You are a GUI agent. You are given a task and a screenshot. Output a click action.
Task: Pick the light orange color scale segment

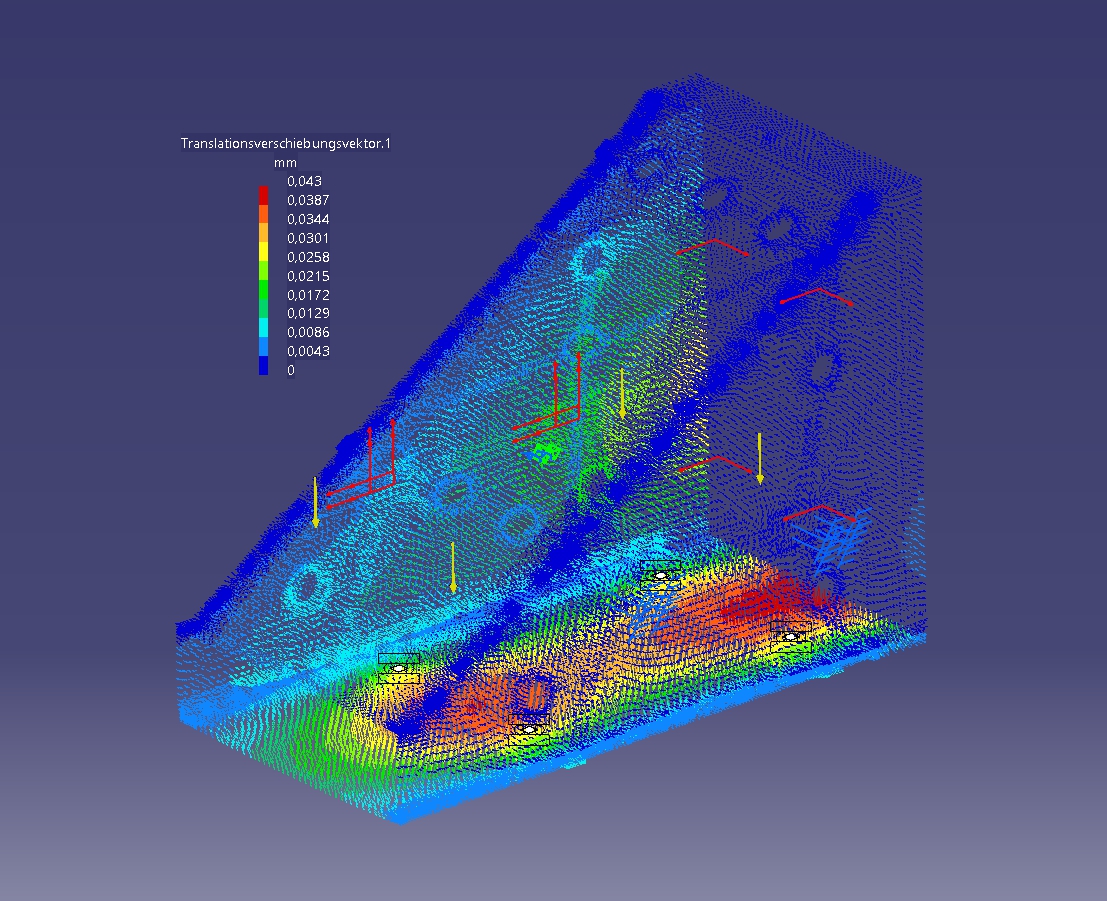click(x=263, y=233)
